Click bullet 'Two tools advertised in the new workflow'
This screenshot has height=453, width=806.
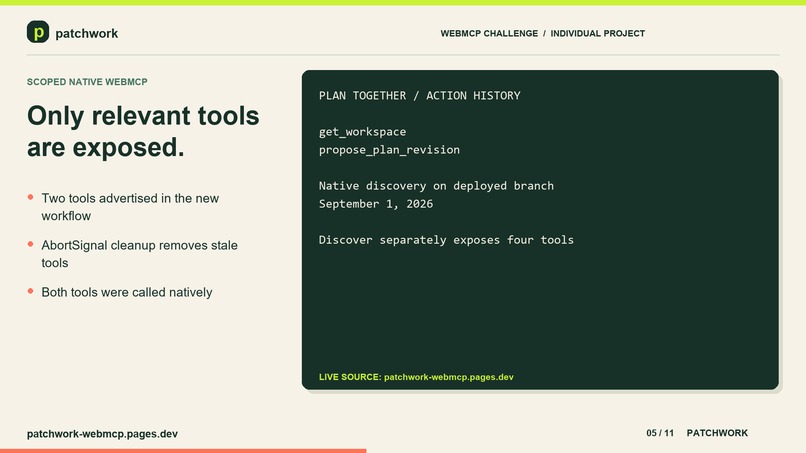pos(130,207)
